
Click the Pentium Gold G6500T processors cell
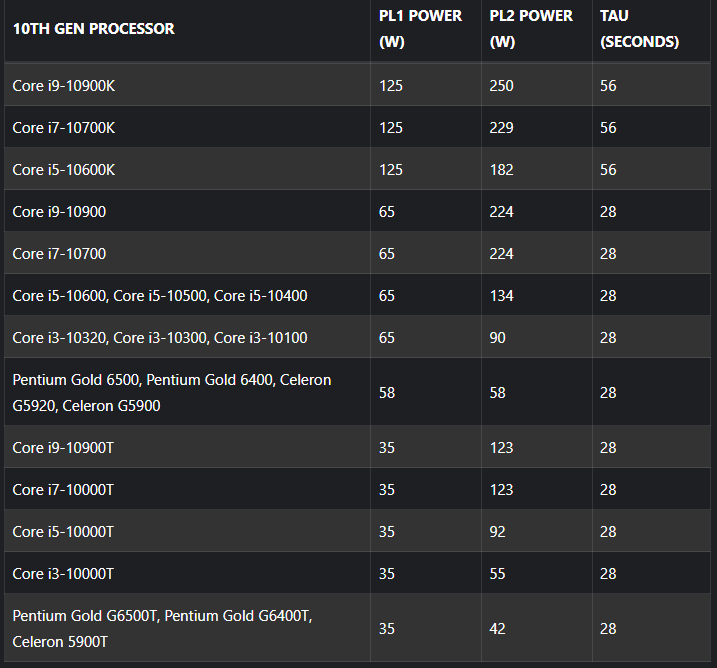pyautogui.click(x=162, y=629)
